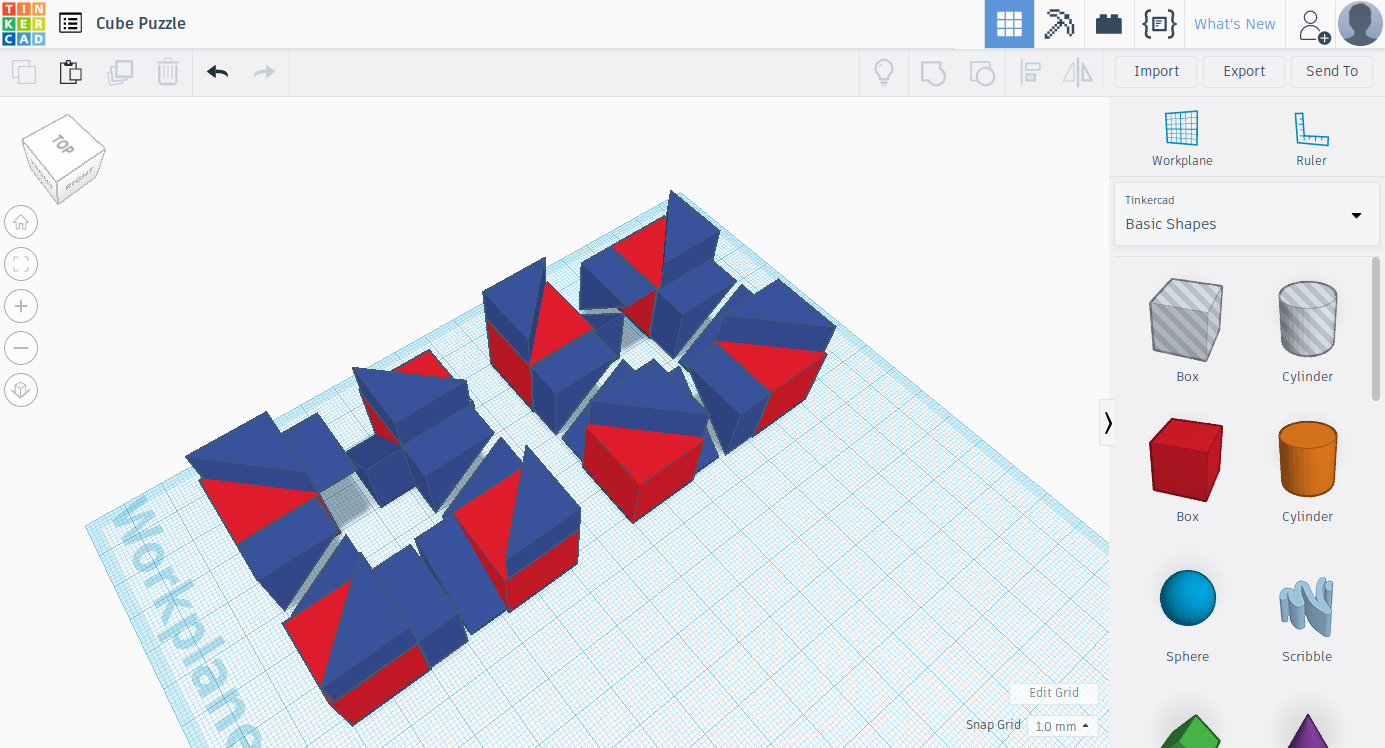1385x748 pixels.
Task: Click the invite people icon
Action: coord(1313,25)
